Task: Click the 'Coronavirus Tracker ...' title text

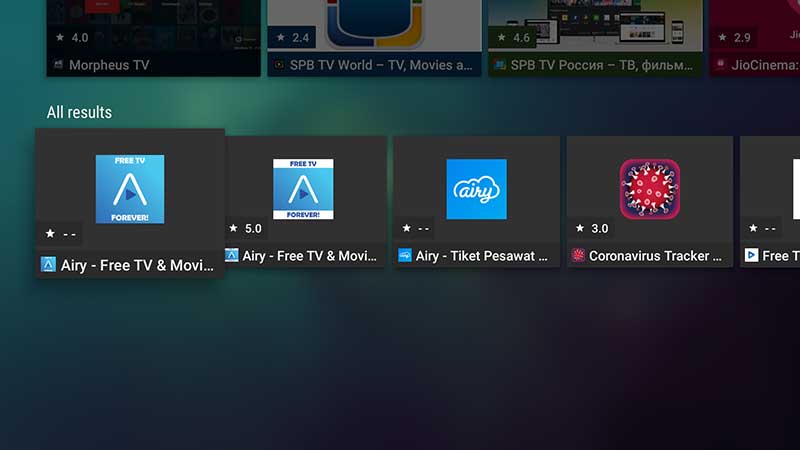Action: (x=656, y=256)
